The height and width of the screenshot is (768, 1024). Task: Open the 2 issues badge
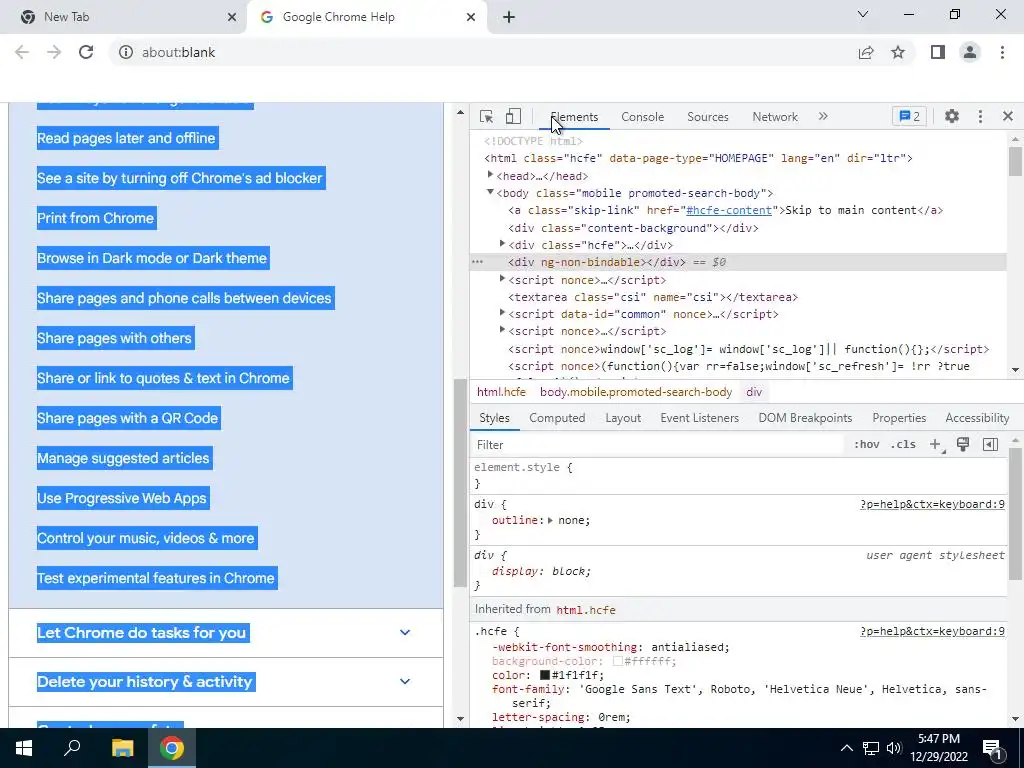[909, 116]
